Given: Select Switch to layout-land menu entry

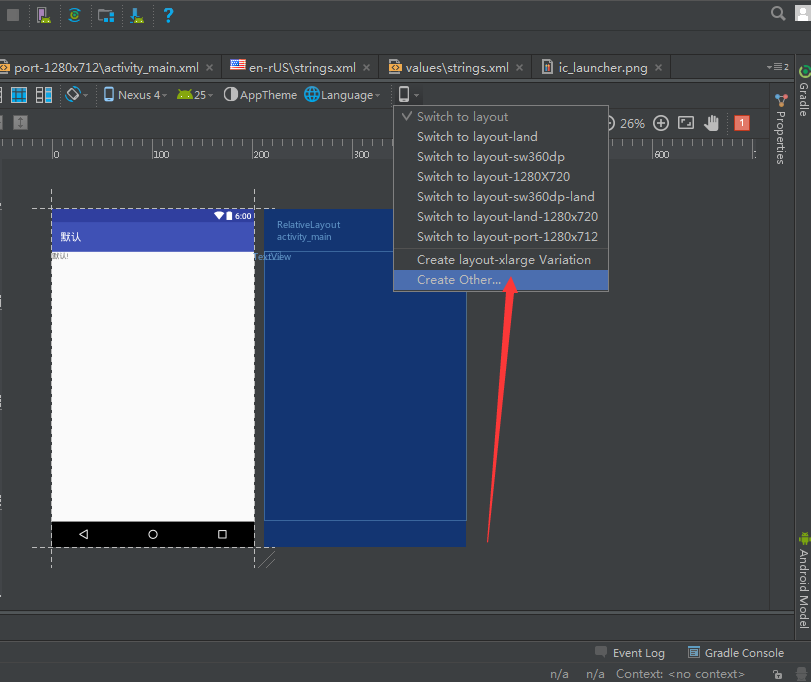Looking at the screenshot, I should 477,137.
